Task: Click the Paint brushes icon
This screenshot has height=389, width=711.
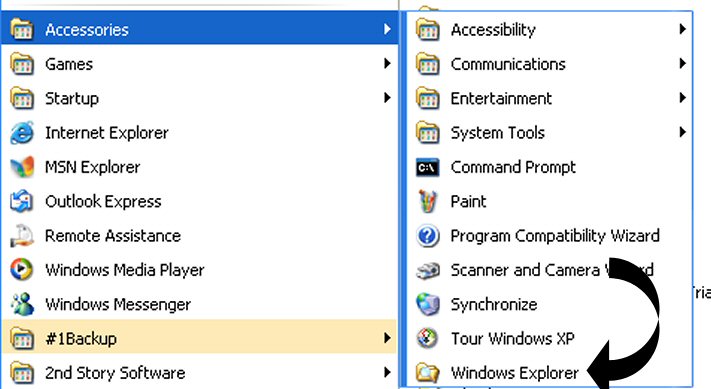Action: coord(428,201)
